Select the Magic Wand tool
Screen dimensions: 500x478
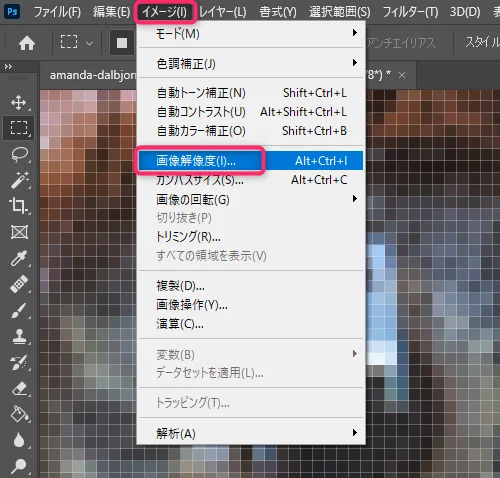coord(19,180)
